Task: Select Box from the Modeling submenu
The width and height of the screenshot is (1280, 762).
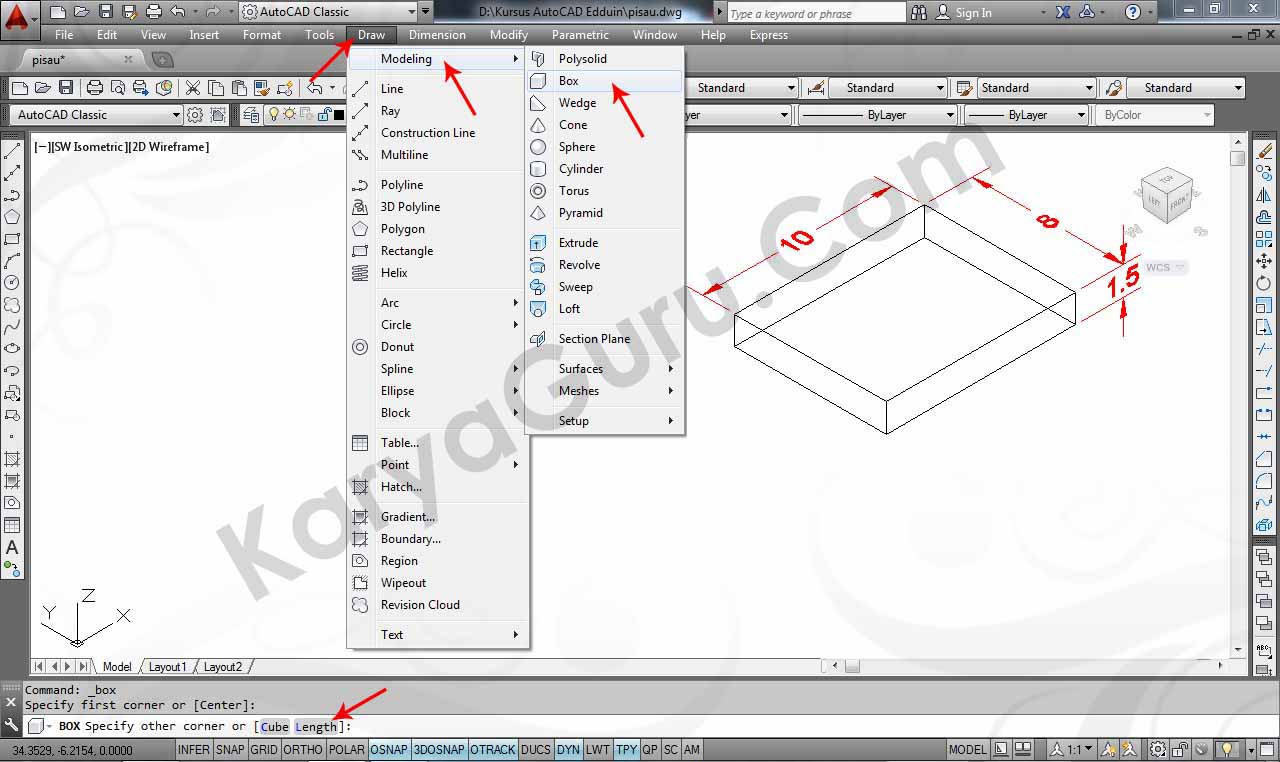Action: [x=568, y=81]
